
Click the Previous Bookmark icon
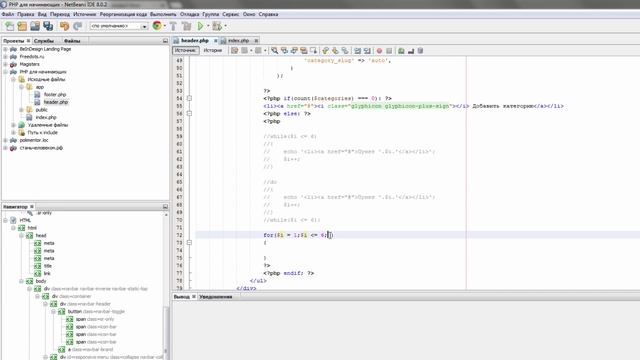(x=325, y=51)
